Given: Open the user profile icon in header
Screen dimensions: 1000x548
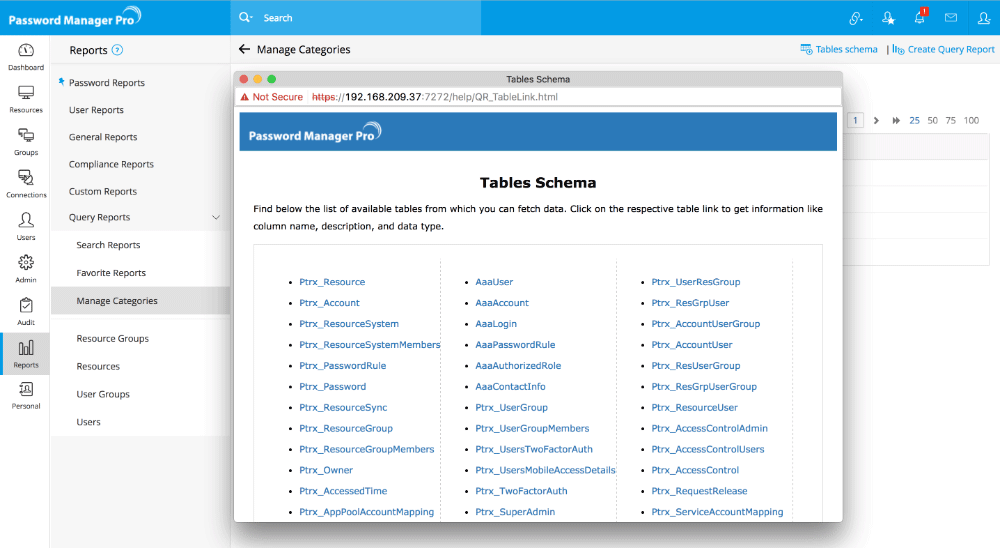Looking at the screenshot, I should point(984,18).
